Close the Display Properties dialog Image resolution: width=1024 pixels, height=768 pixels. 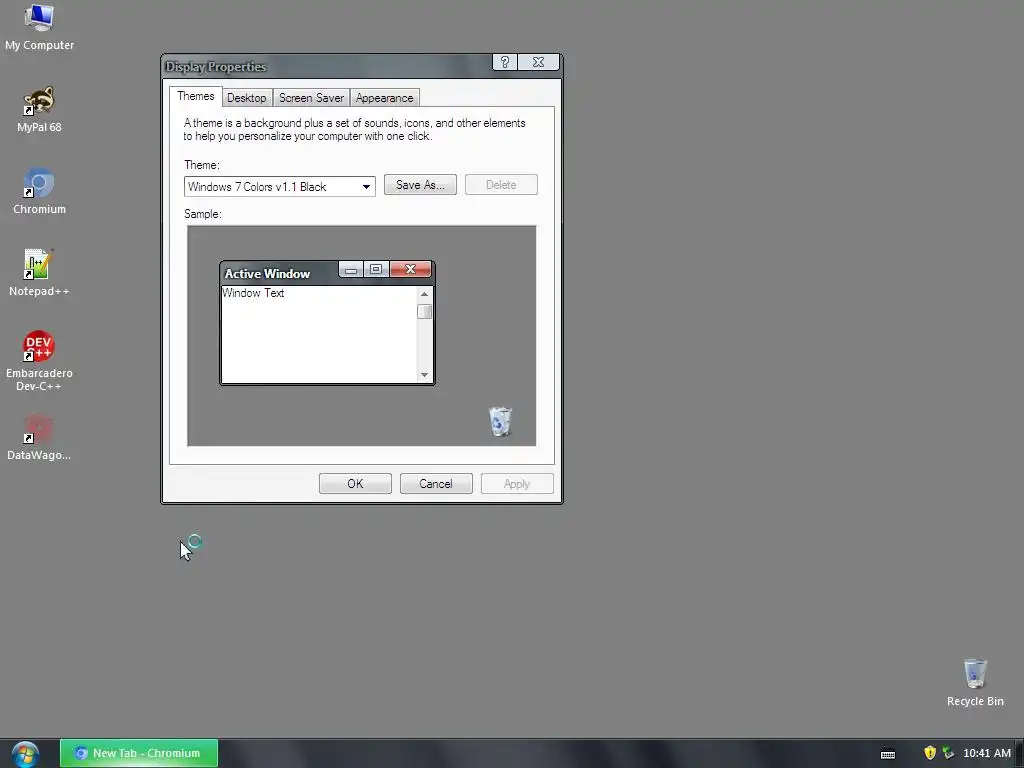pyautogui.click(x=538, y=62)
